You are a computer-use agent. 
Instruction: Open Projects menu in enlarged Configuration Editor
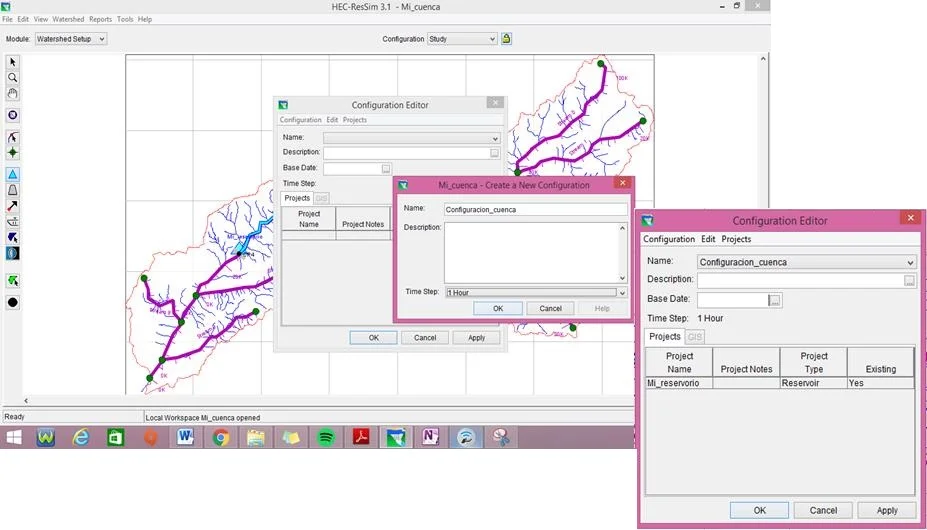coord(736,239)
